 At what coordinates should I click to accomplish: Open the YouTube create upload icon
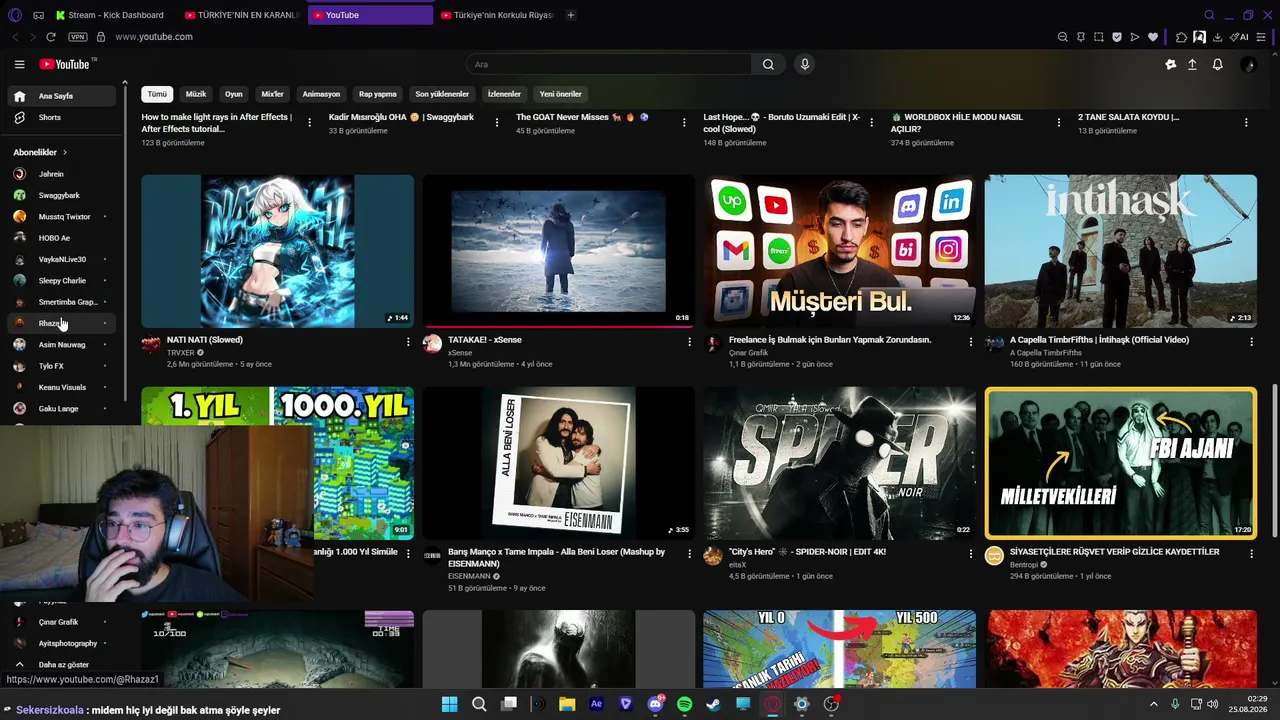[1192, 64]
